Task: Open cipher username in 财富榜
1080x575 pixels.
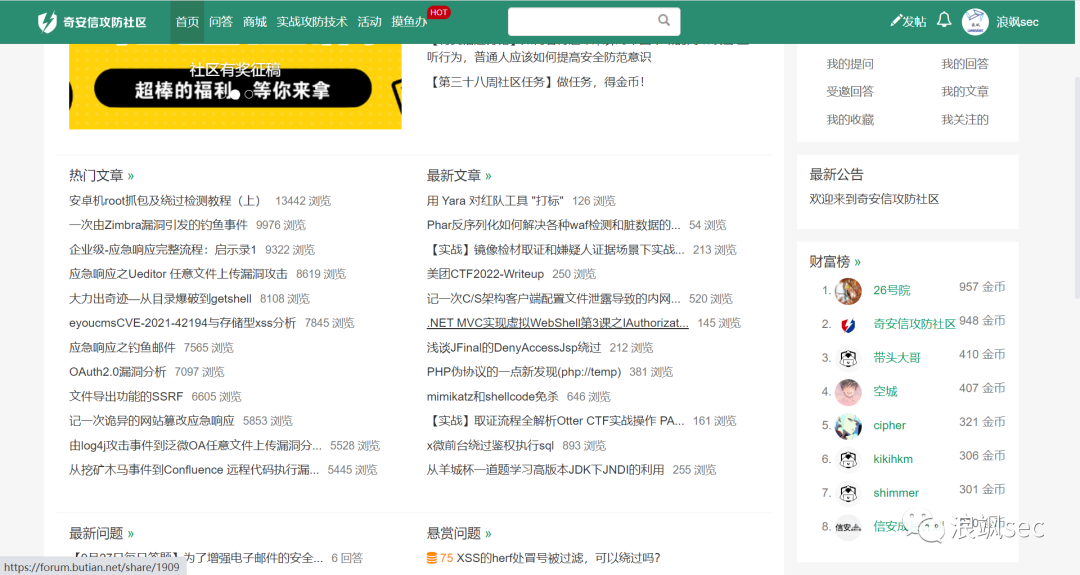Action: point(889,426)
